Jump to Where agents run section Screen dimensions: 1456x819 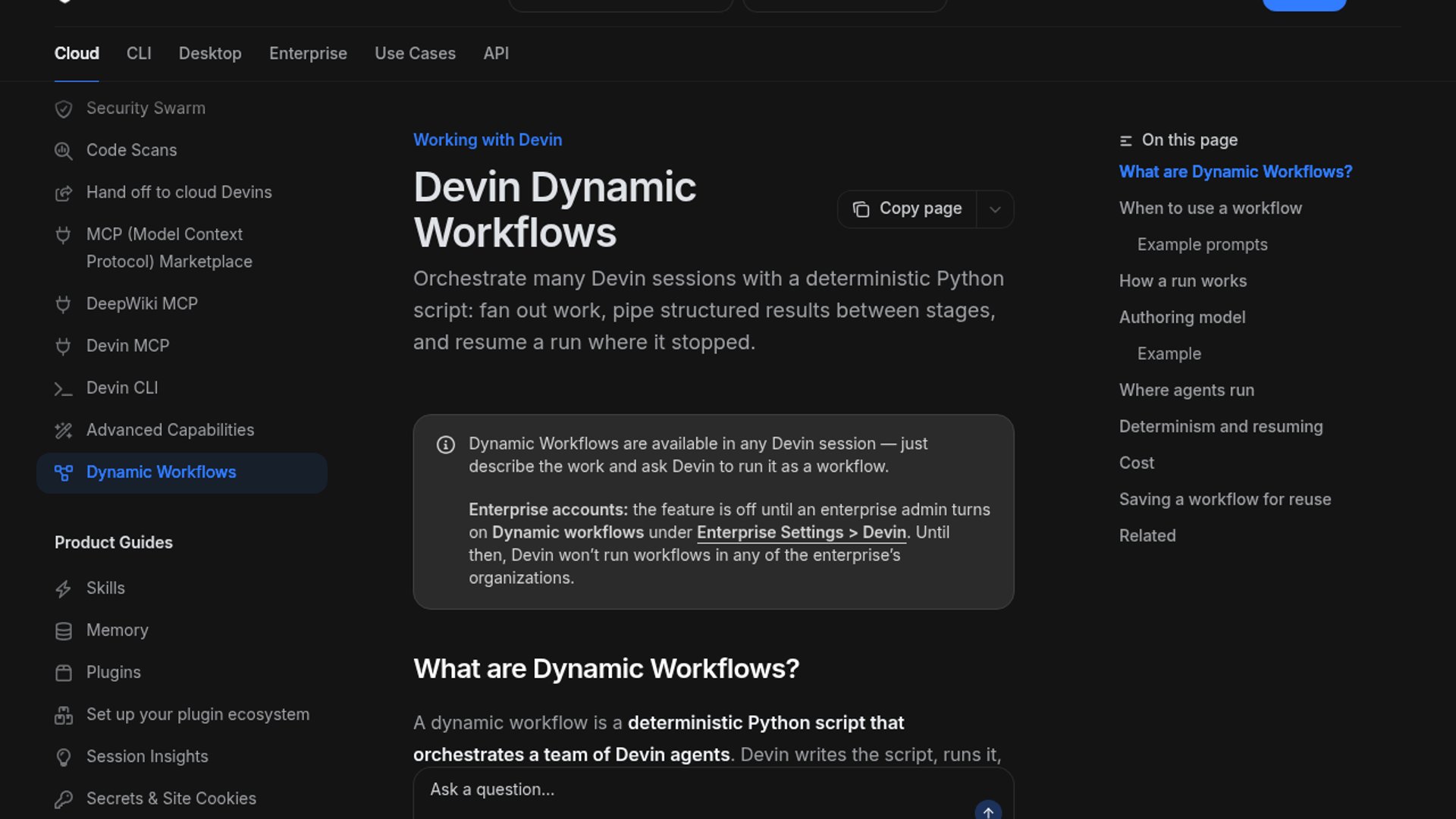1186,390
